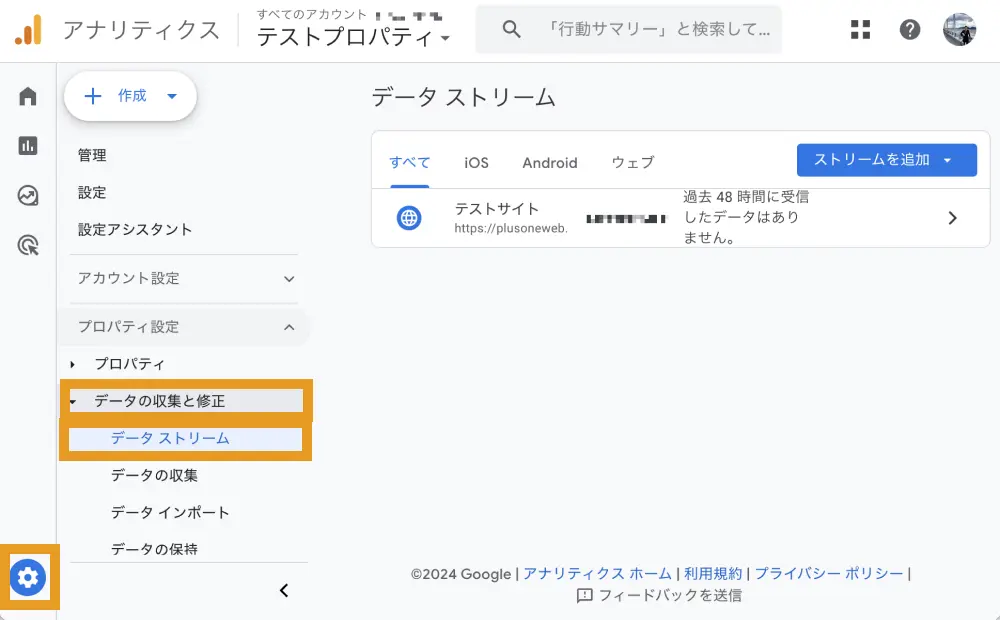
Task: Switch to the iOS tab
Action: [476, 162]
